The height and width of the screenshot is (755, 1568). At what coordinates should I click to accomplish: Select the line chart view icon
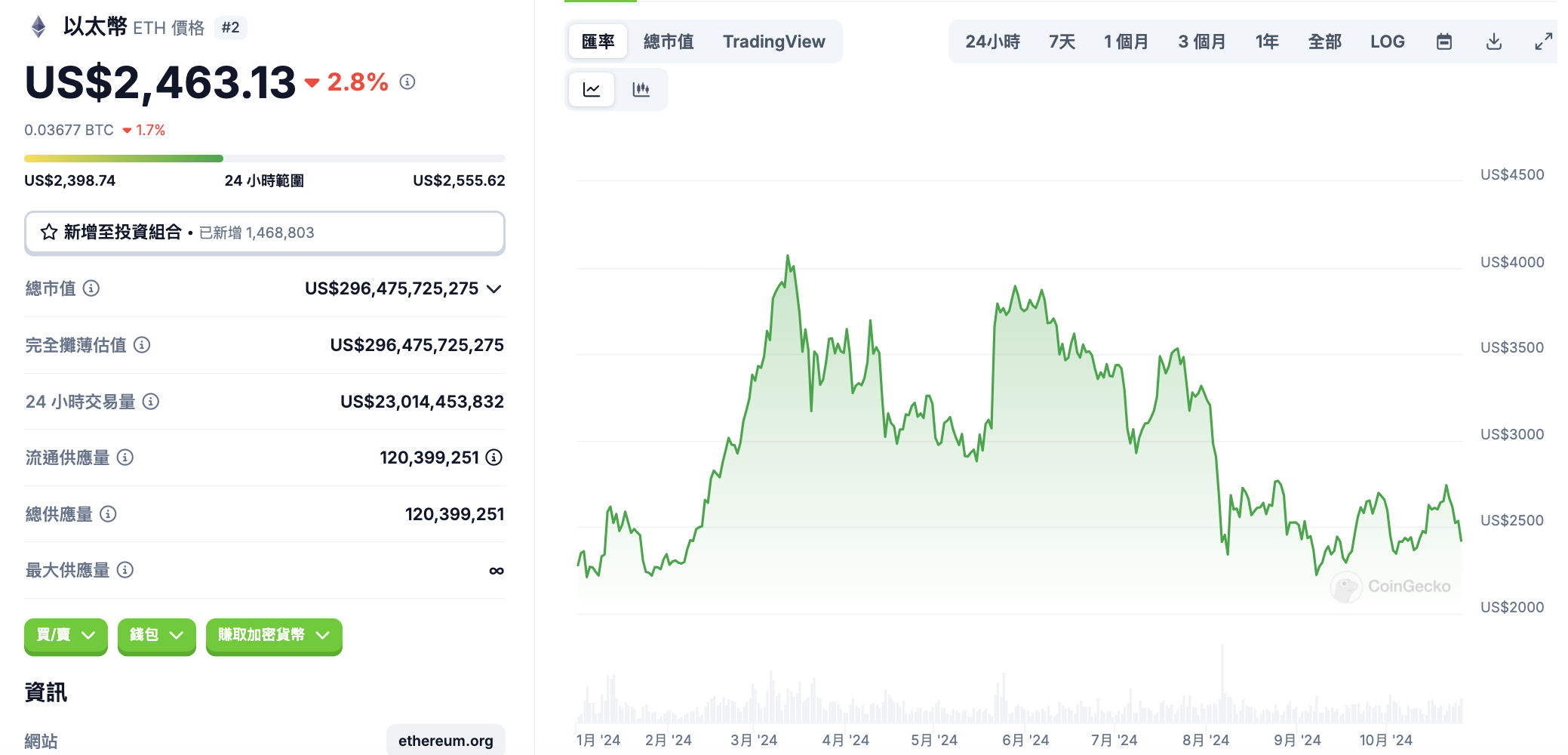[x=592, y=90]
